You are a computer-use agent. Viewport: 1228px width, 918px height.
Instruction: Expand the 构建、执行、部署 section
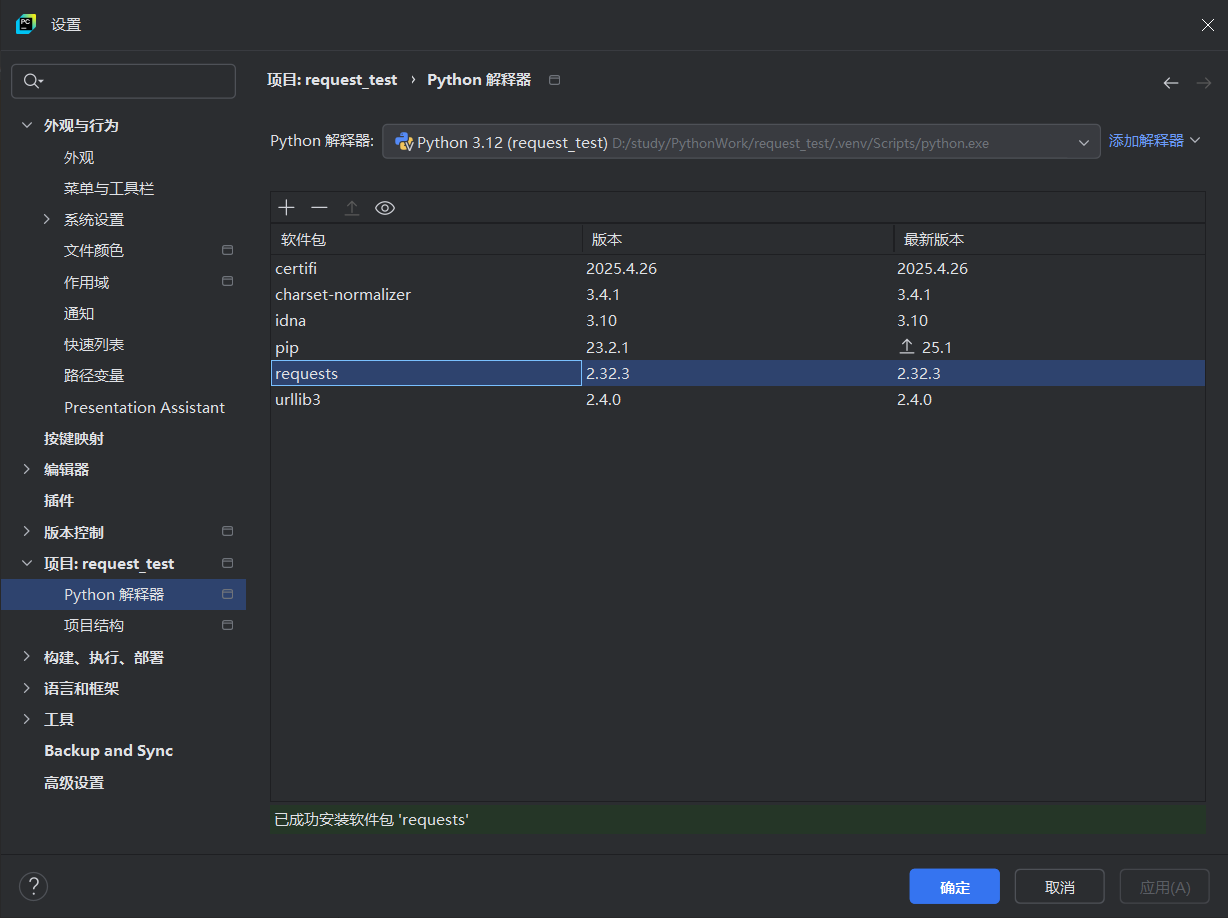(27, 657)
